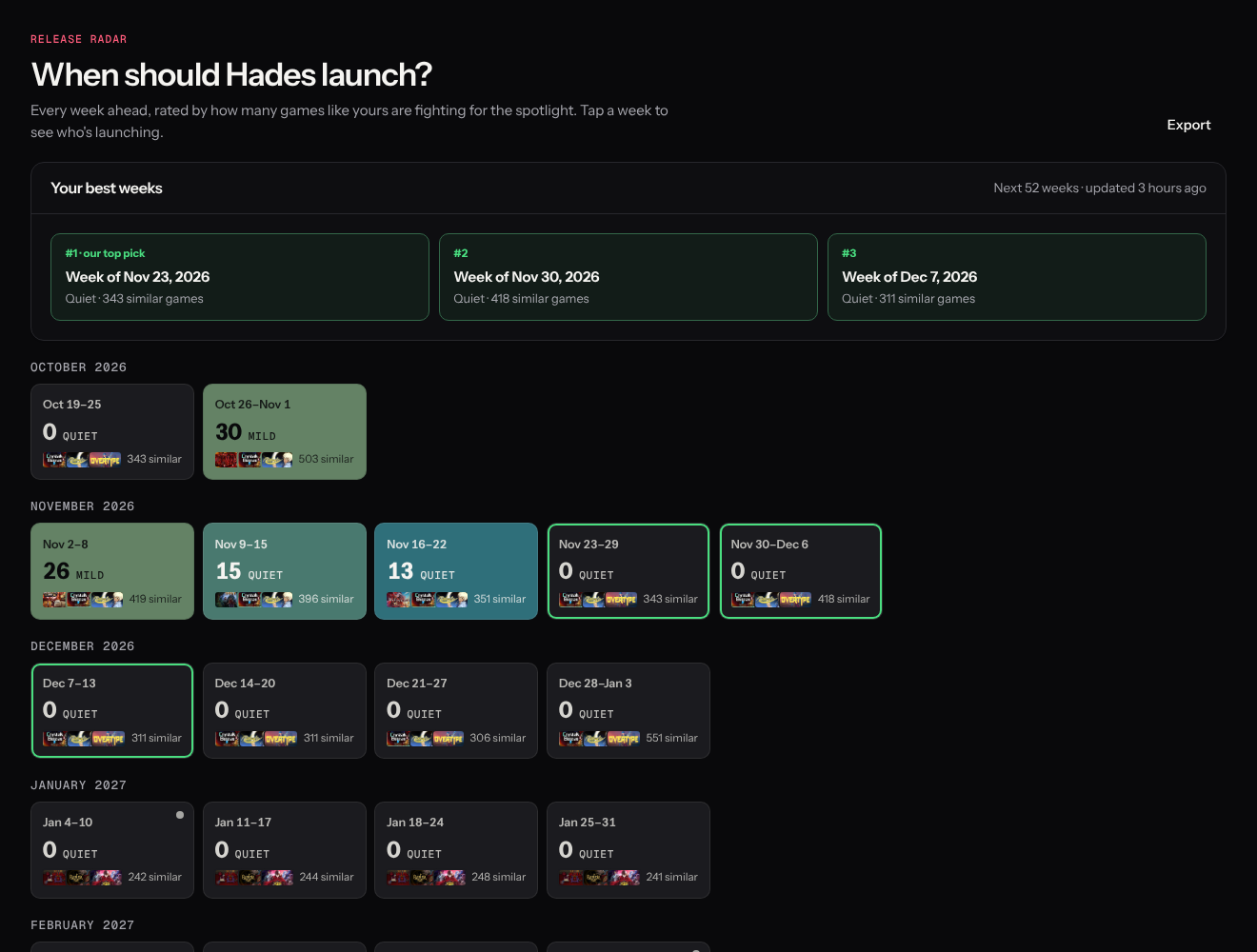Click the pink third thumbnail in Jan 25–31 card
Image resolution: width=1257 pixels, height=952 pixels.
coord(625,877)
